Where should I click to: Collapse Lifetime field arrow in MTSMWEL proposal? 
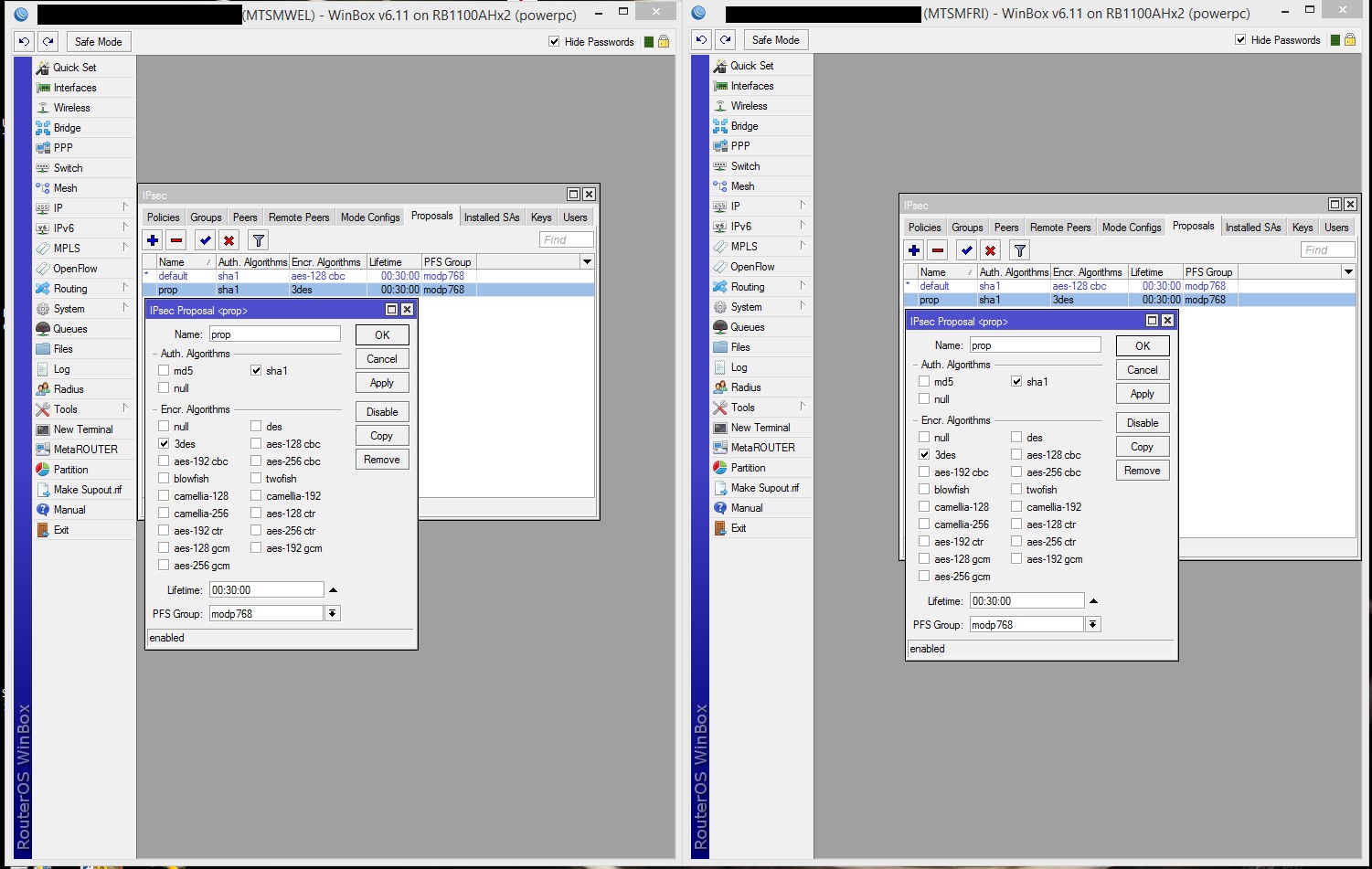click(333, 590)
